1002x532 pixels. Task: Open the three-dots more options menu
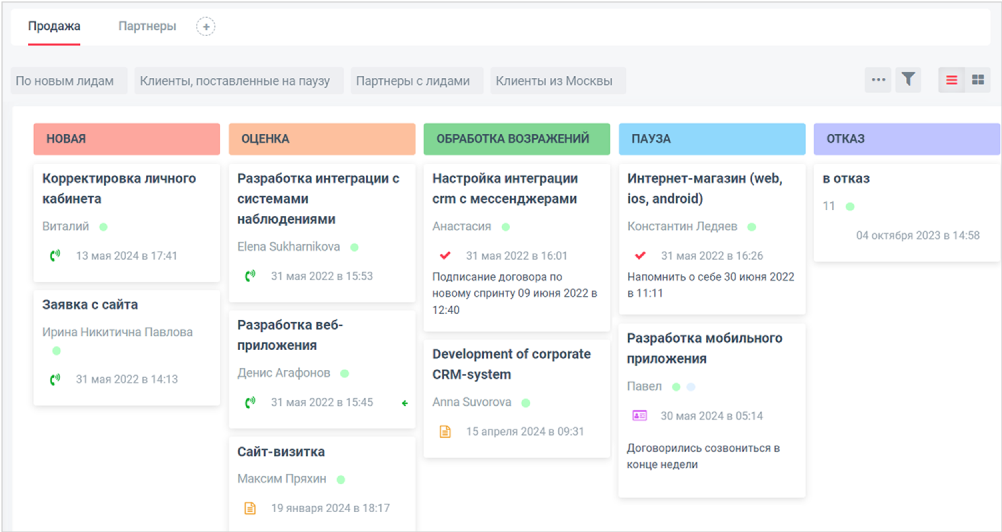pyautogui.click(x=878, y=80)
